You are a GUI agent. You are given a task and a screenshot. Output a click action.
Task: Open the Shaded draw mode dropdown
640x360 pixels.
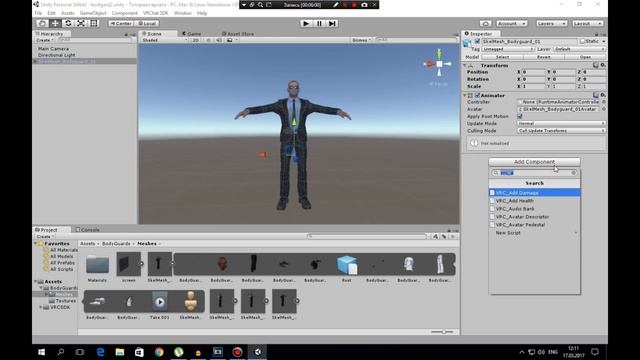tap(164, 40)
